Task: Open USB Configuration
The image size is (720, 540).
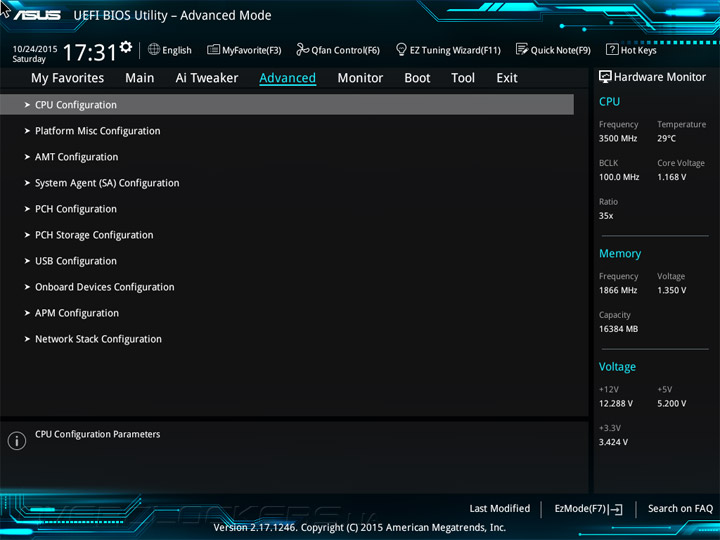Action: [76, 261]
